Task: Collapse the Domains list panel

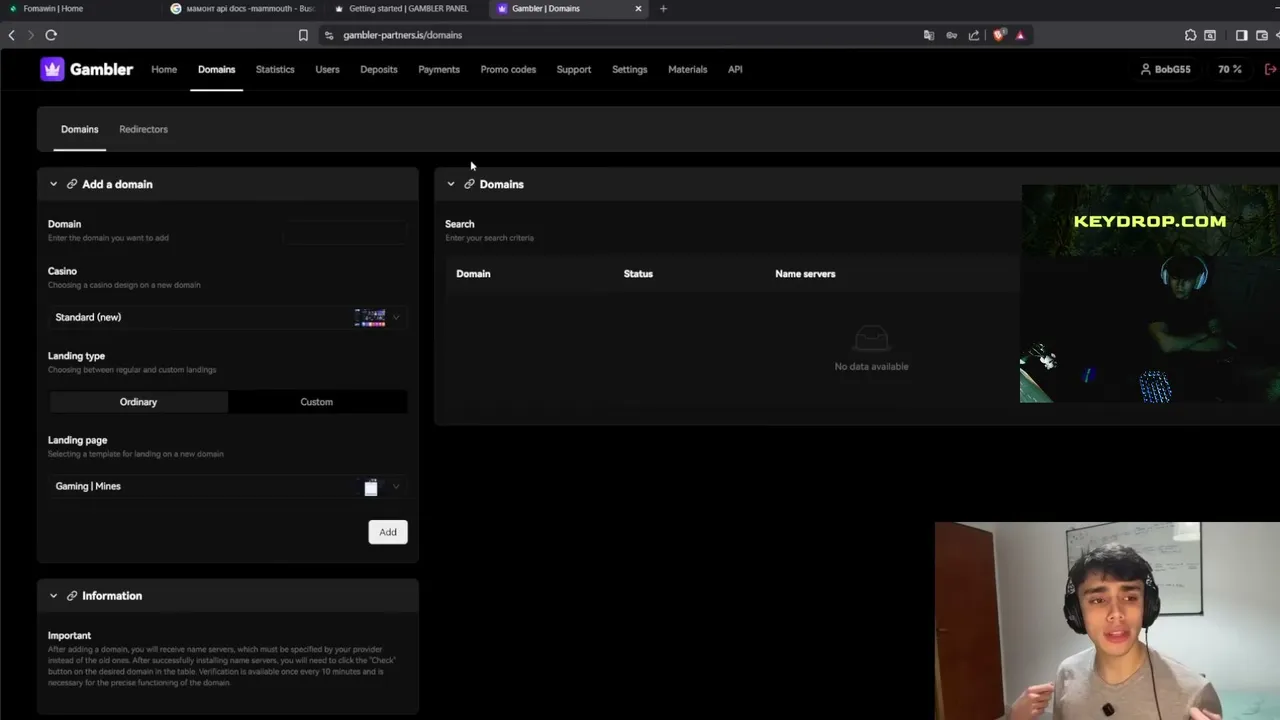Action: pos(451,184)
